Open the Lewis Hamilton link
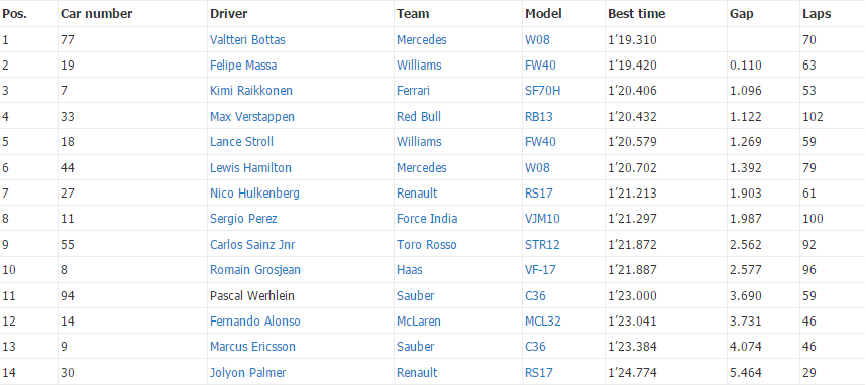The image size is (866, 385). pos(251,167)
